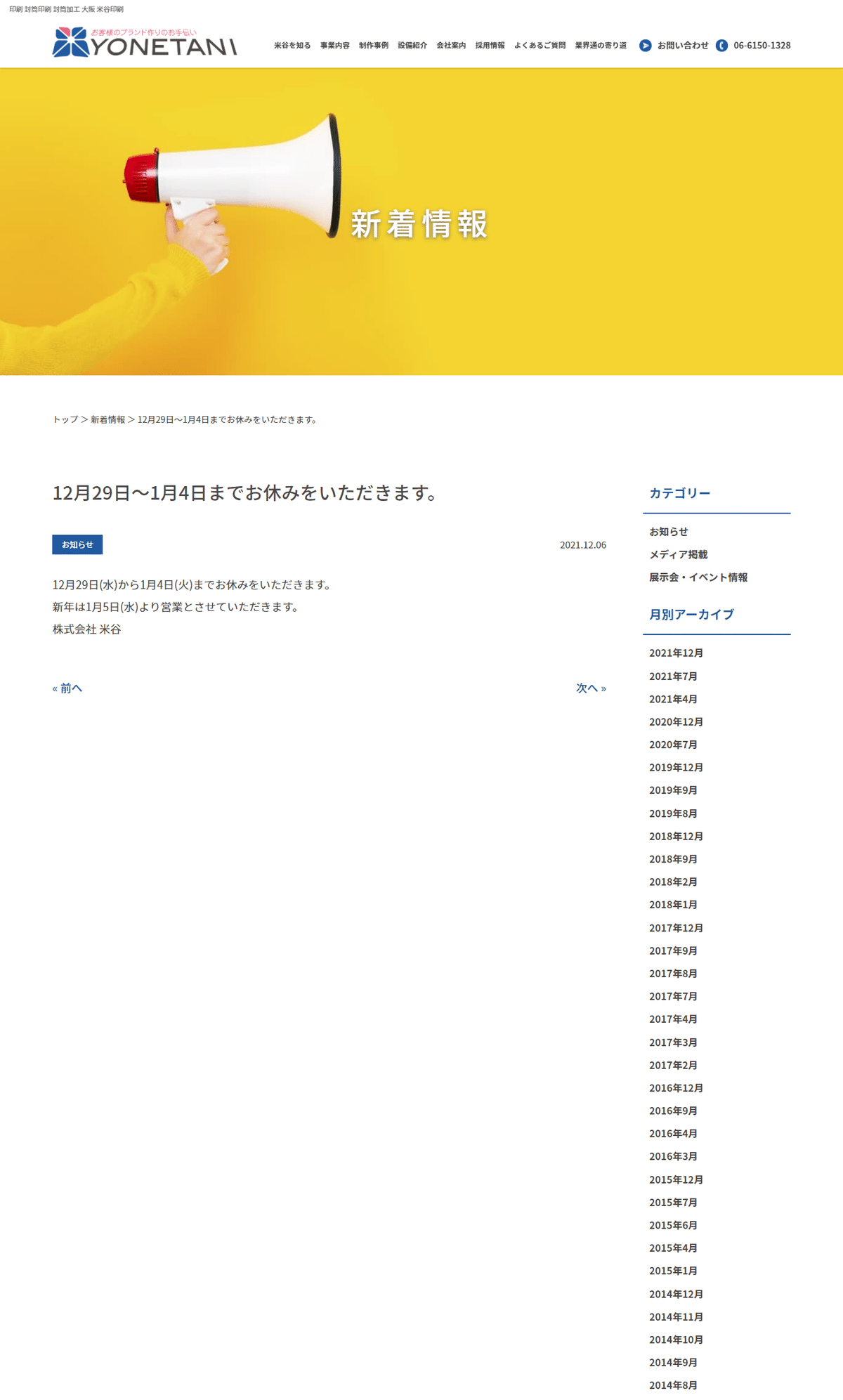Open the 2016年3月 archive
This screenshot has height=1400, width=843.
tap(673, 1157)
